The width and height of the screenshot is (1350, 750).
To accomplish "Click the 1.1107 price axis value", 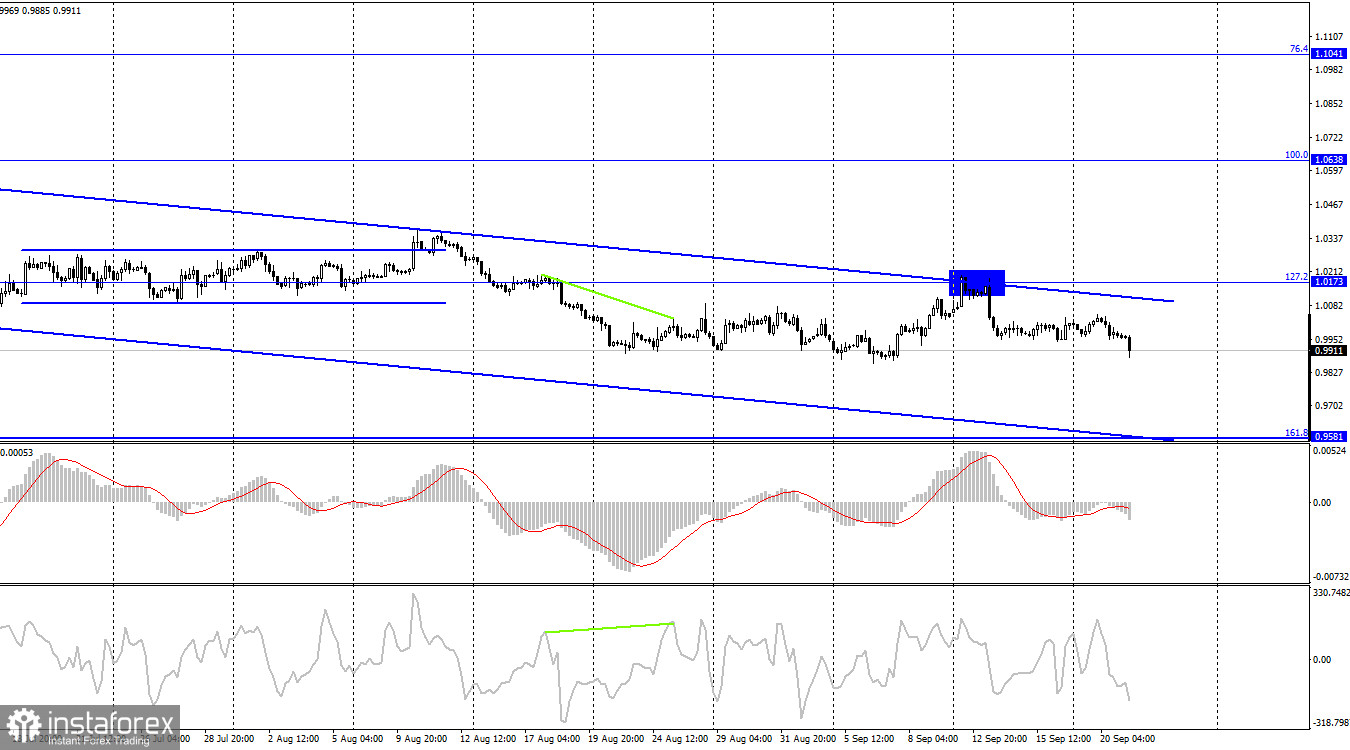I will point(1329,35).
